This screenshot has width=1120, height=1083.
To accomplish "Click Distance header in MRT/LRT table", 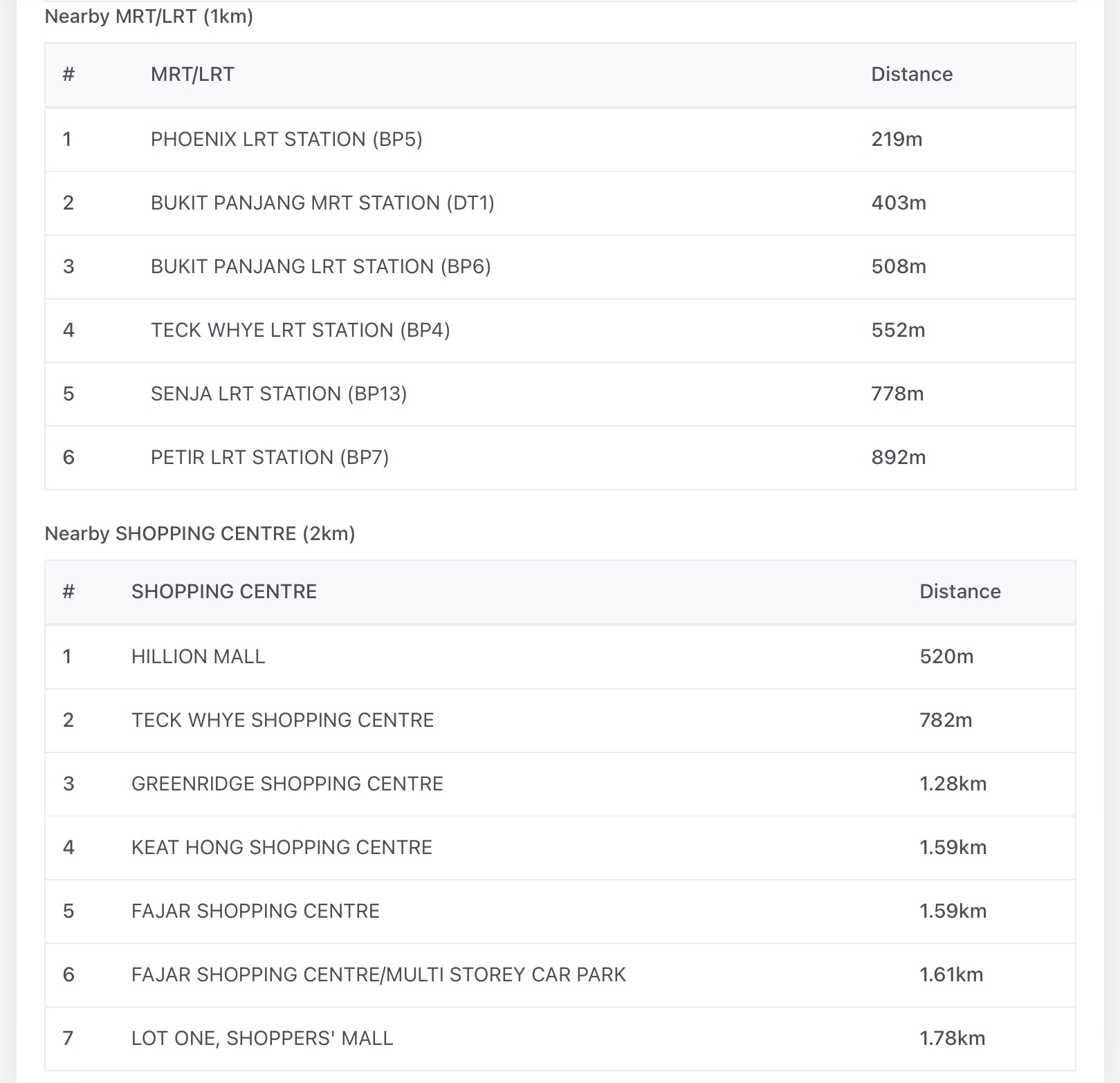I will pyautogui.click(x=911, y=74).
